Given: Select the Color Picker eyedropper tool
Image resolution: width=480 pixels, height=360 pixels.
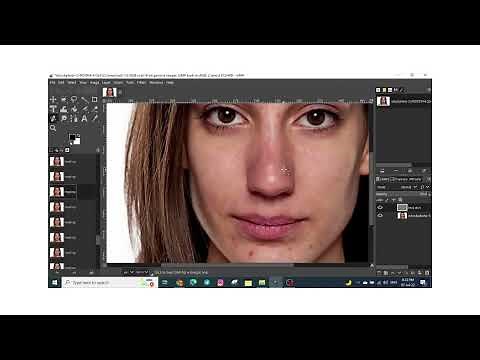Looking at the screenshot, I should pyautogui.click(x=95, y=118).
